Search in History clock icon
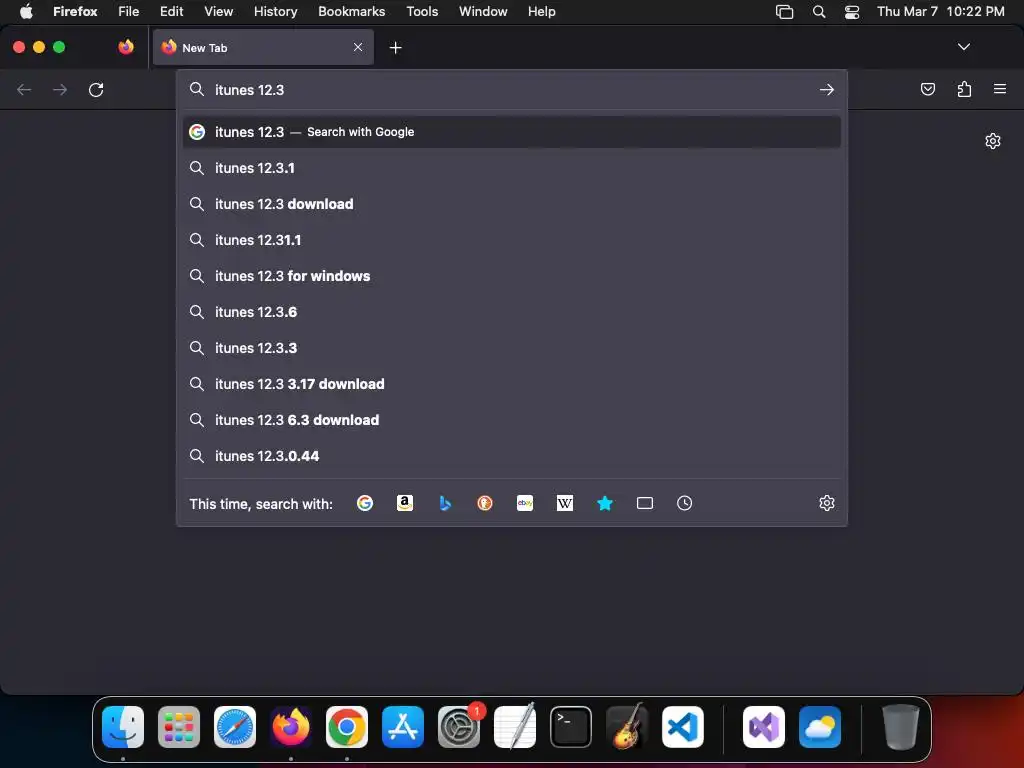1024x768 pixels. point(684,503)
